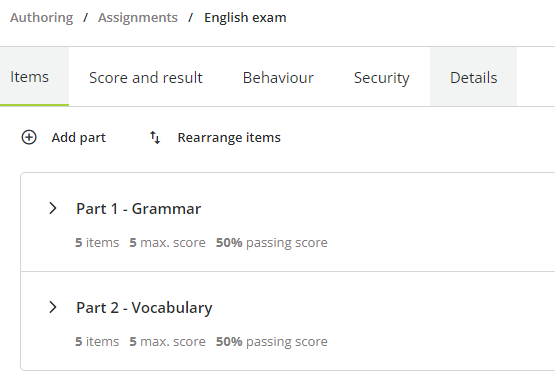Viewport: 555px width, 373px height.
Task: Click the Add part text label
Action: (79, 137)
